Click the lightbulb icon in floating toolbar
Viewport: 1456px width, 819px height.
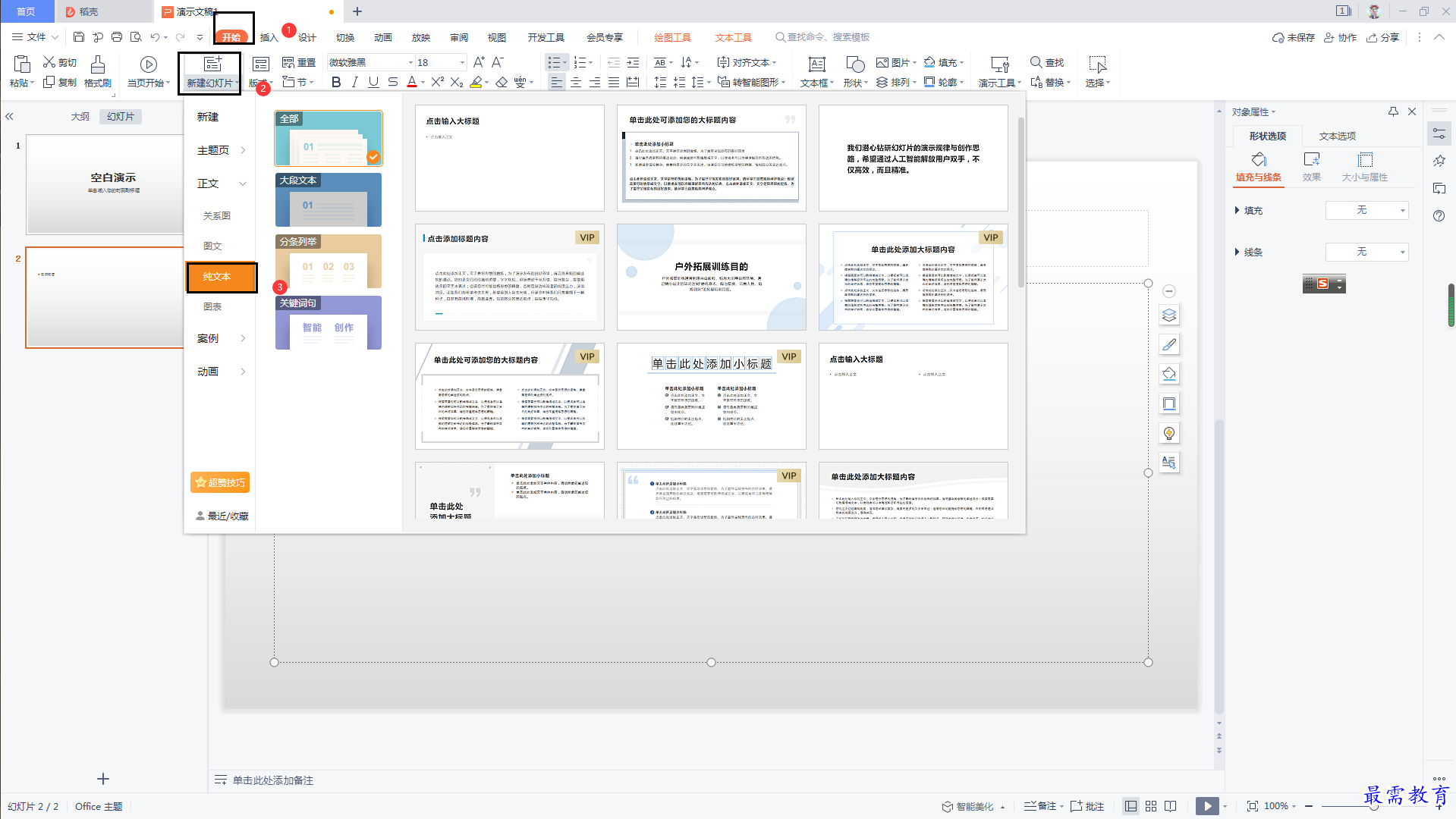[x=1169, y=433]
